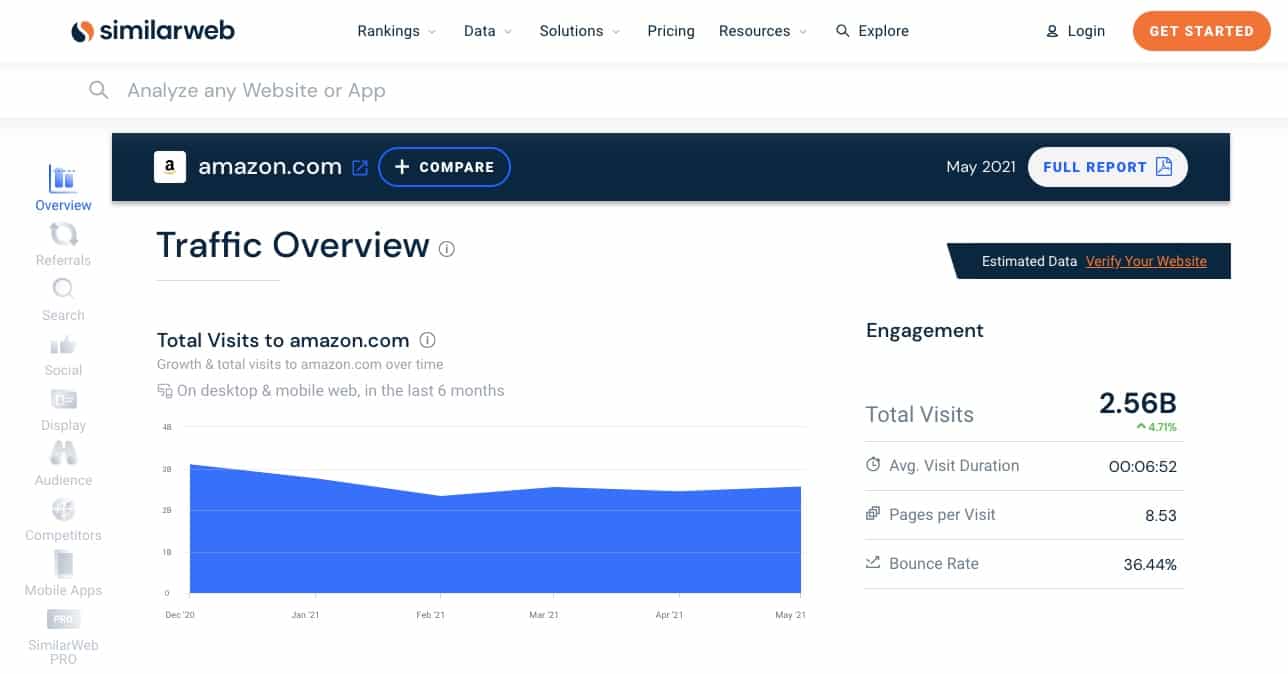The width and height of the screenshot is (1288, 674).
Task: Click the 00:06:52 visit duration value
Action: [1143, 466]
